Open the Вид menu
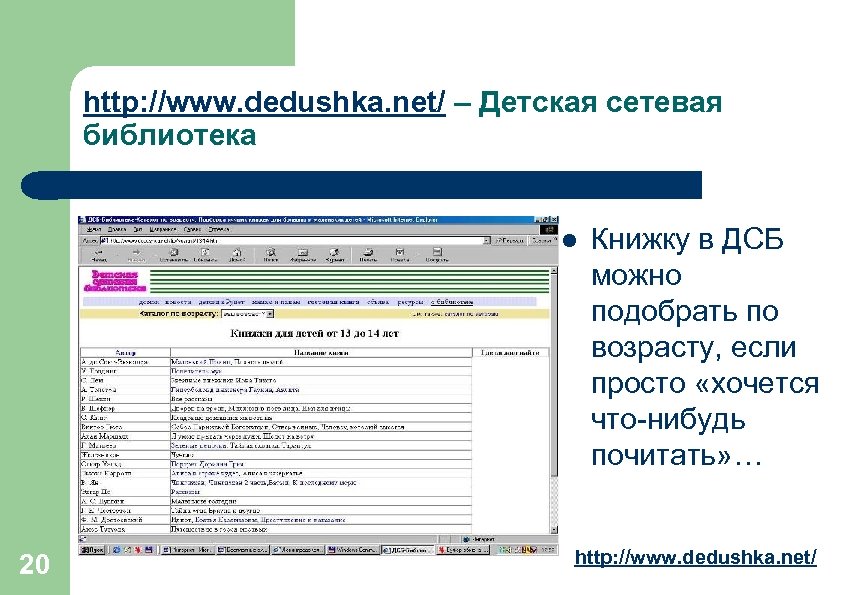 click(135, 228)
